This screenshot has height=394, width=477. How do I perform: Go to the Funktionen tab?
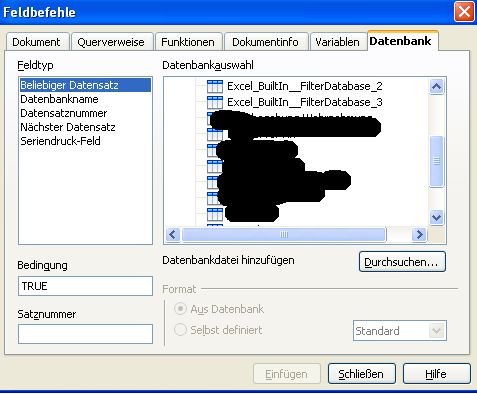[x=188, y=42]
